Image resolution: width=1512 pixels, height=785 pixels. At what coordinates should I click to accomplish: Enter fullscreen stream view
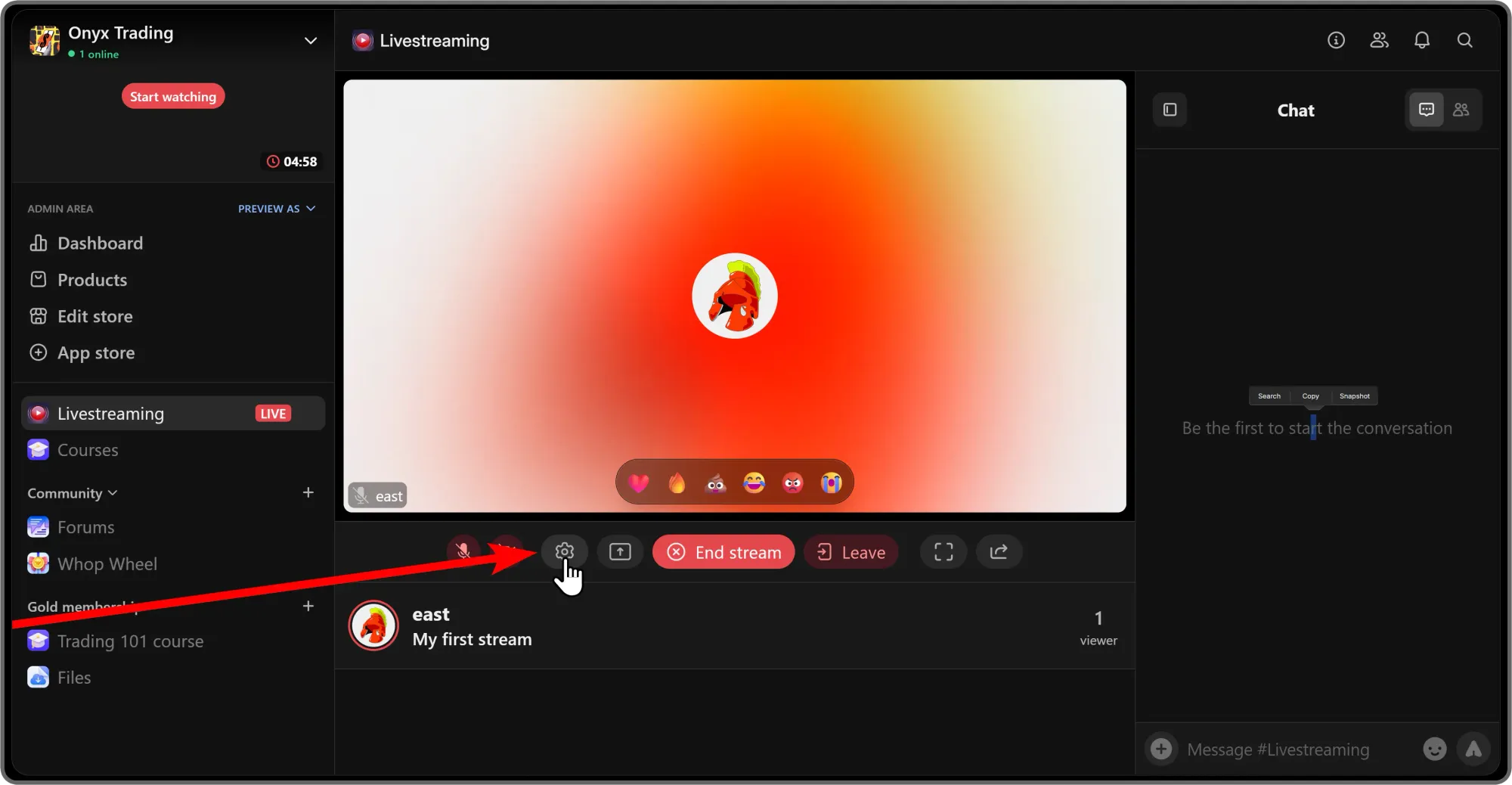point(943,552)
